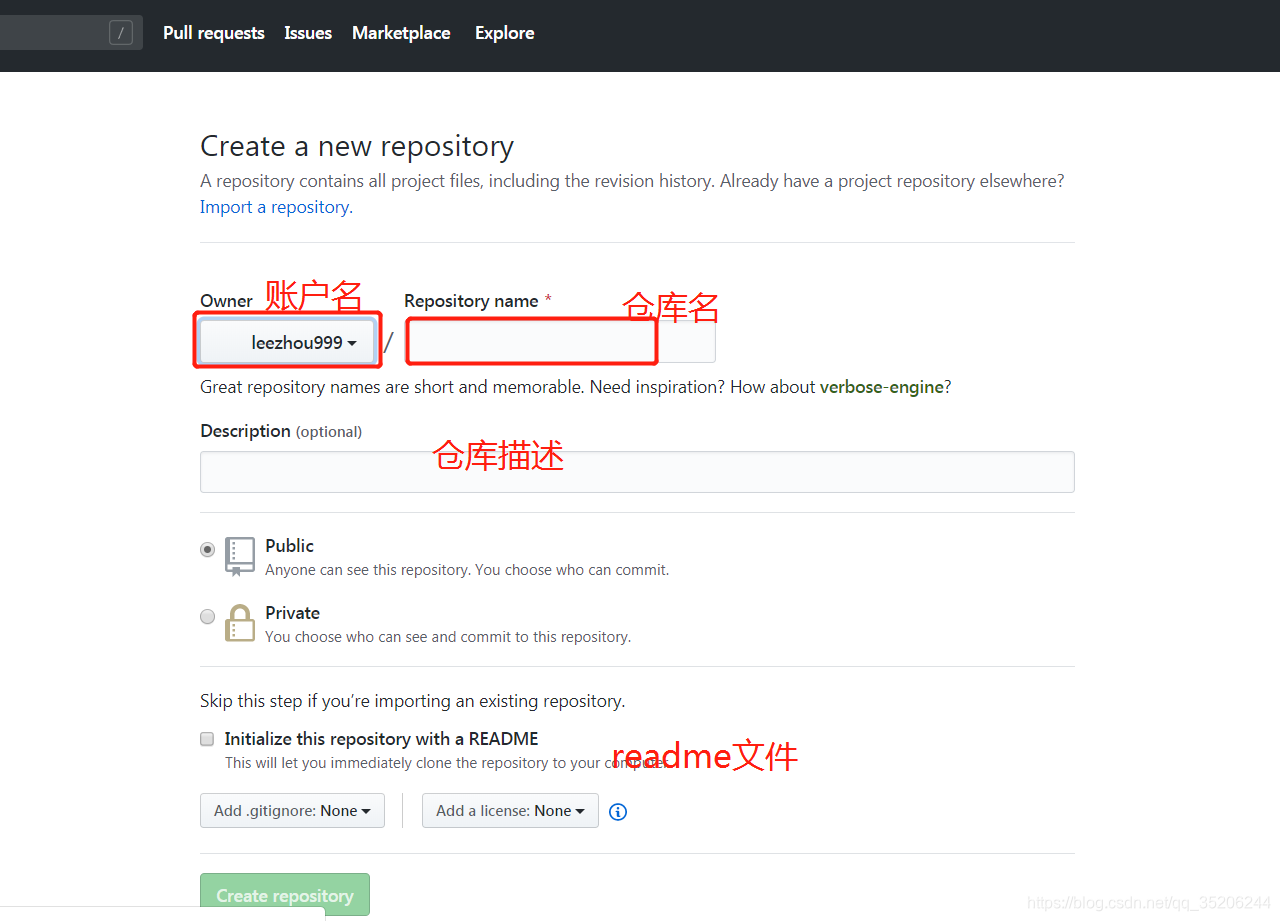Click the info icon next to license dropdown

[x=618, y=812]
